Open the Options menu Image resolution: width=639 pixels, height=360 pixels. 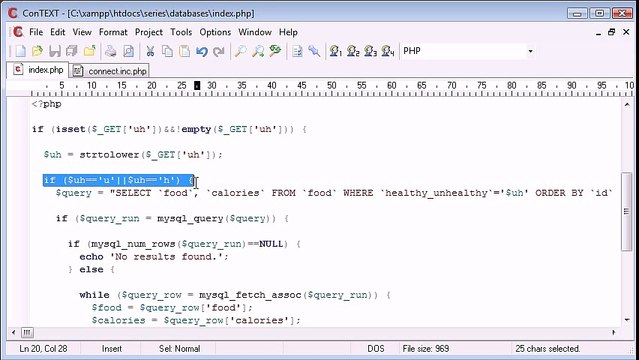(215, 32)
